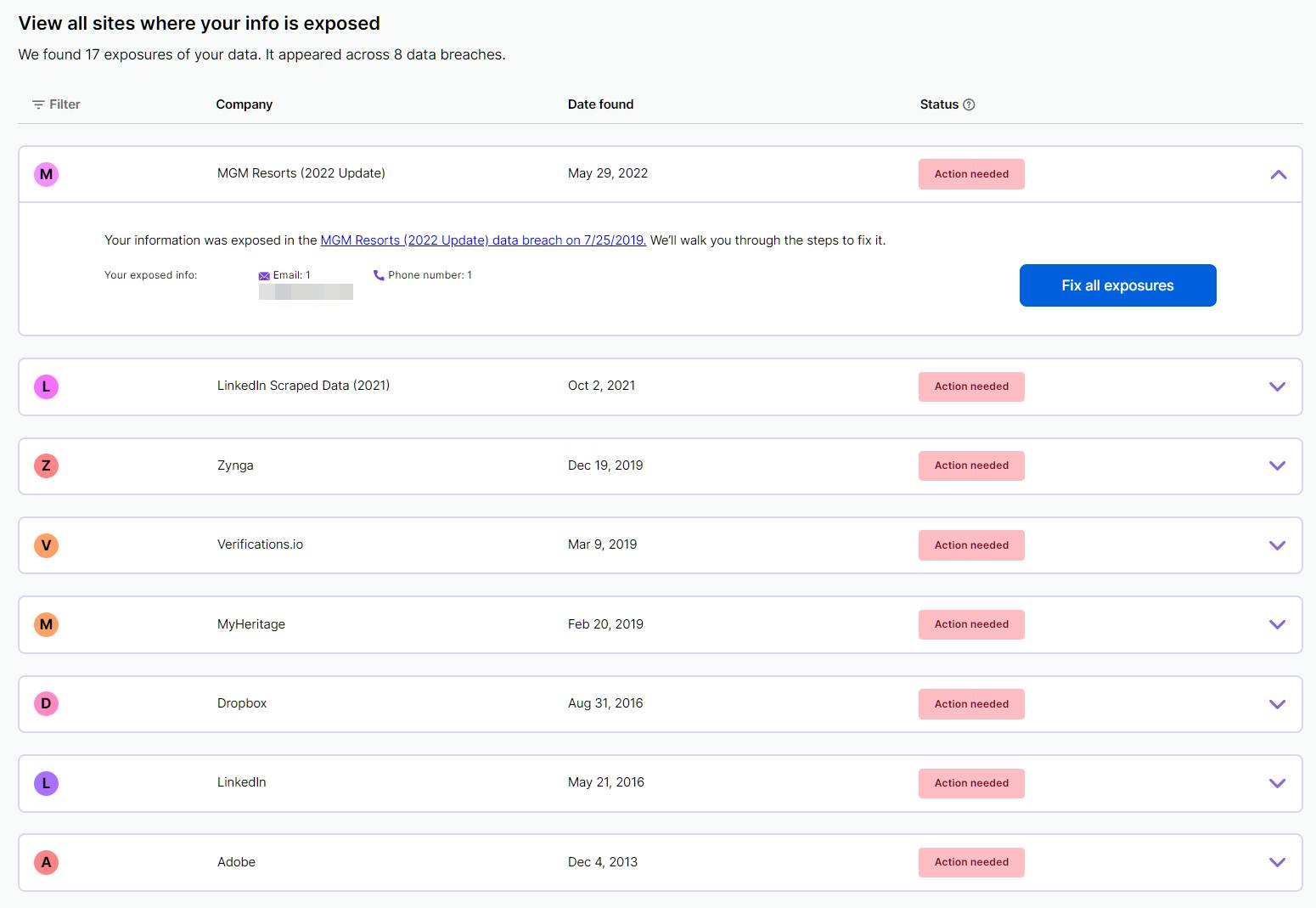Click Action needed badge for MyHeritage
This screenshot has width=1316, height=908.
click(971, 624)
